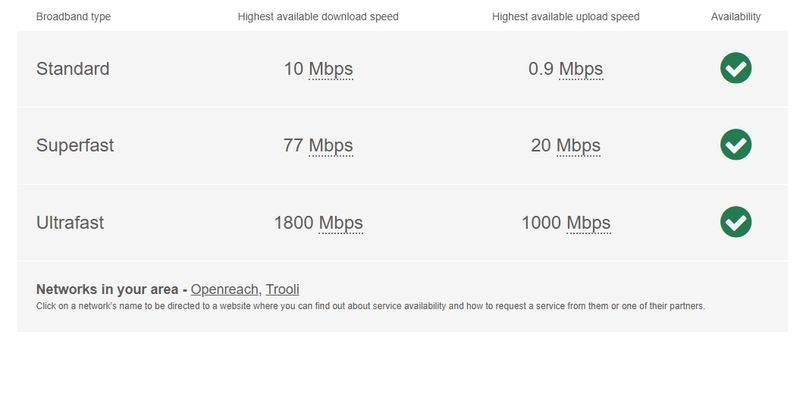Open the Trooli network link
Image resolution: width=800 pixels, height=409 pixels.
[x=282, y=289]
